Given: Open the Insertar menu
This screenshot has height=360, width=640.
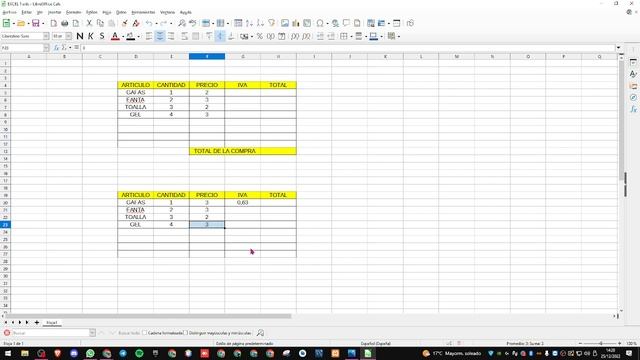Looking at the screenshot, I should tap(54, 12).
